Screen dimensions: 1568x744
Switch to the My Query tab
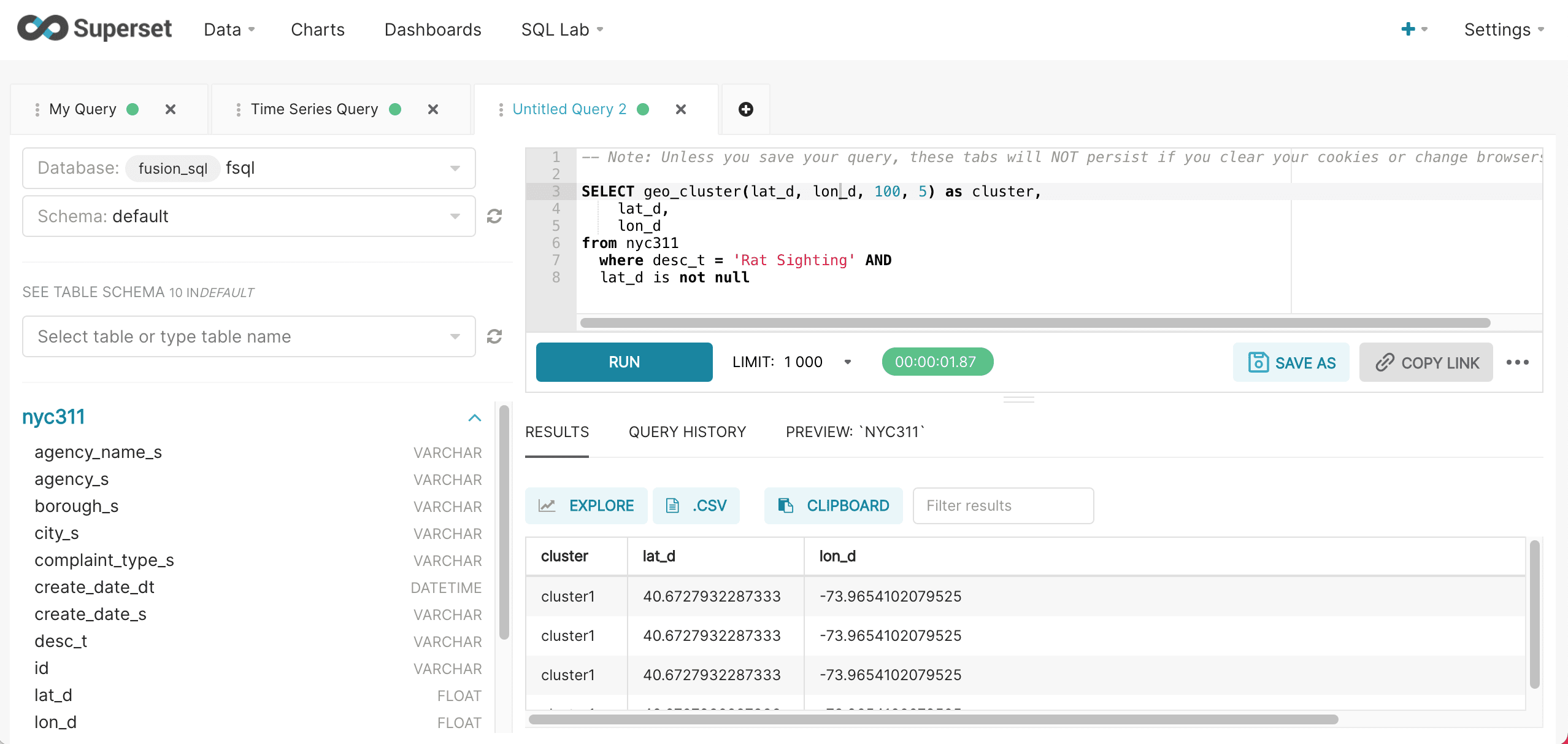pyautogui.click(x=83, y=109)
